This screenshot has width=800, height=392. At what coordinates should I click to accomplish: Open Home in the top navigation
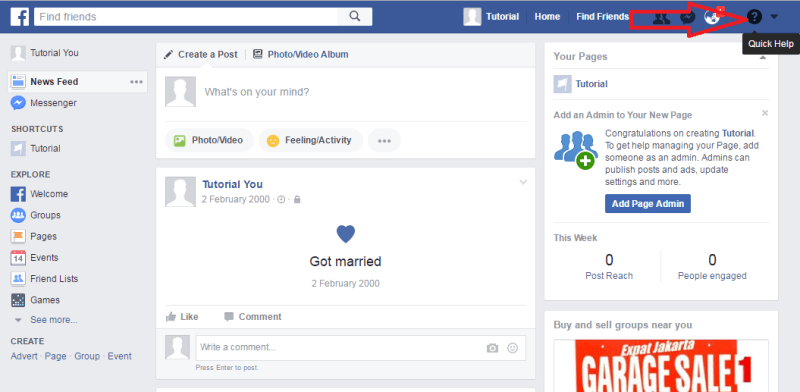[x=547, y=17]
